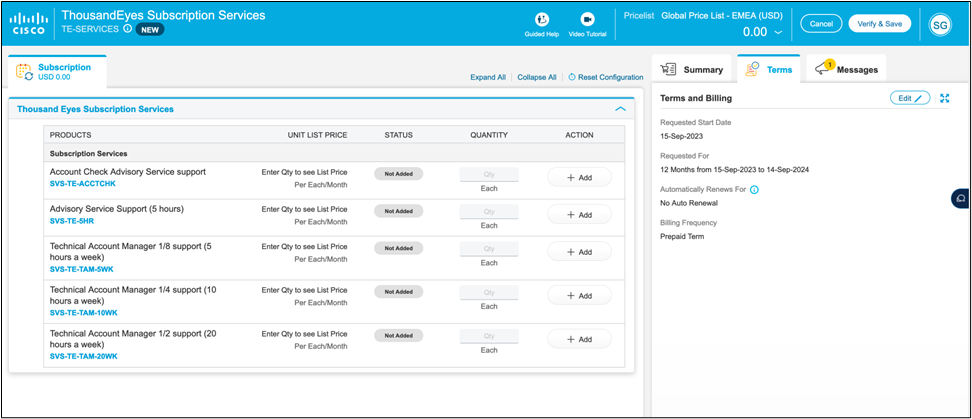
Task: Click Not Added status for SVS-TE-TAM-20WK
Action: point(399,335)
